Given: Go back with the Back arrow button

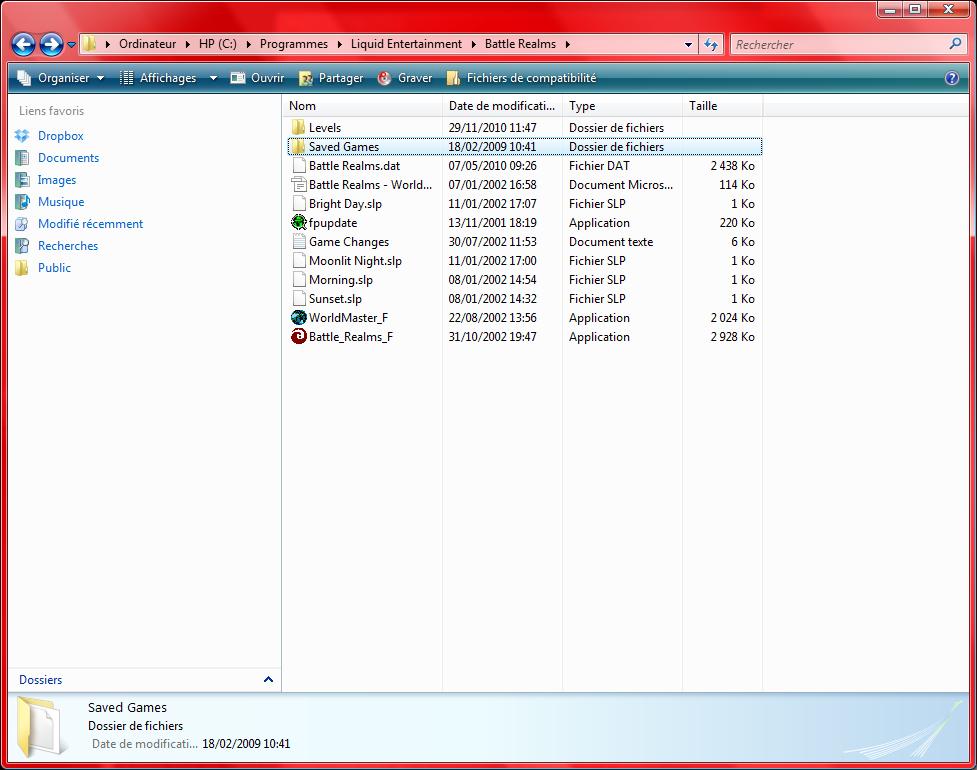Looking at the screenshot, I should coord(24,44).
